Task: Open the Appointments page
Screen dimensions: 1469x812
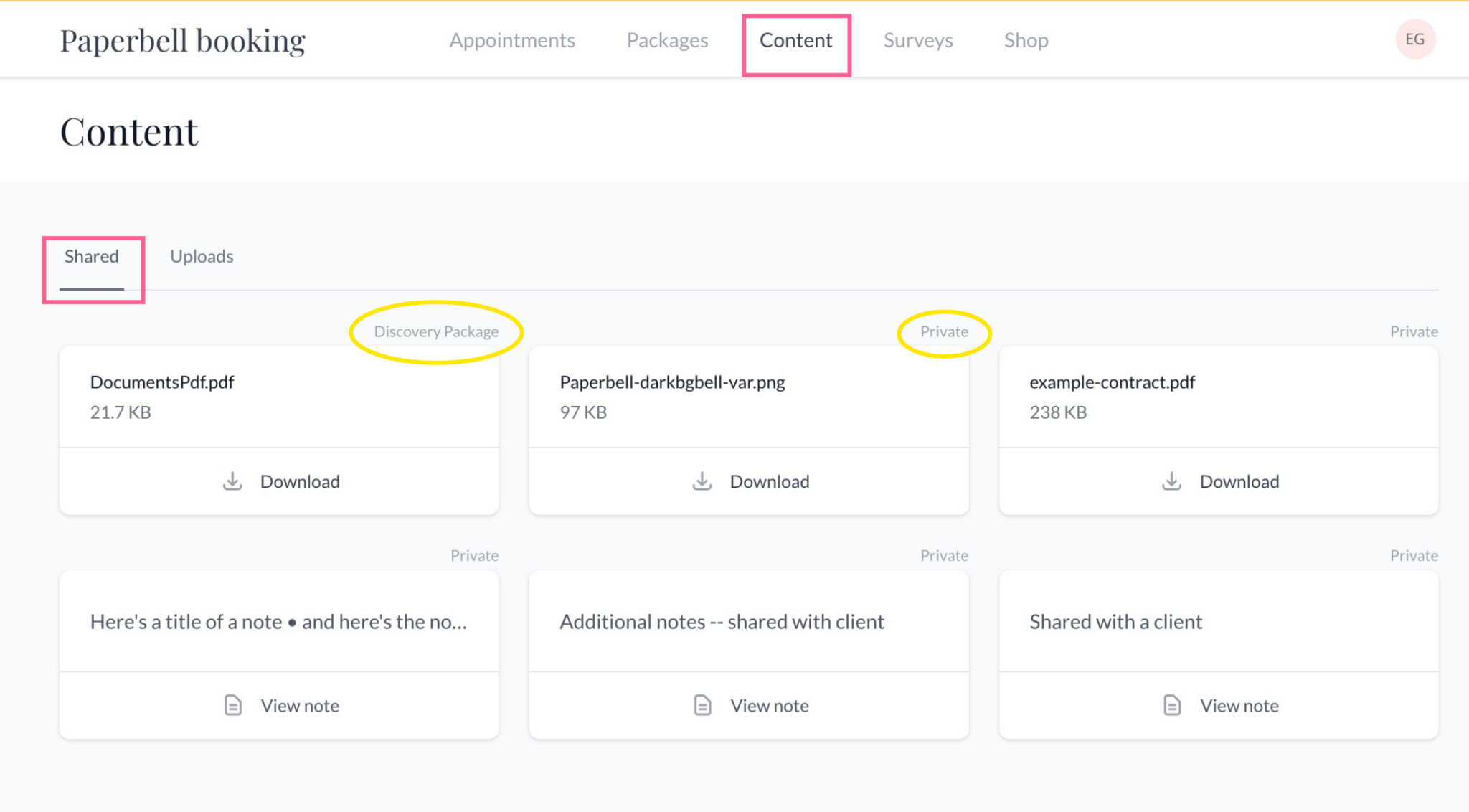Action: [x=512, y=40]
